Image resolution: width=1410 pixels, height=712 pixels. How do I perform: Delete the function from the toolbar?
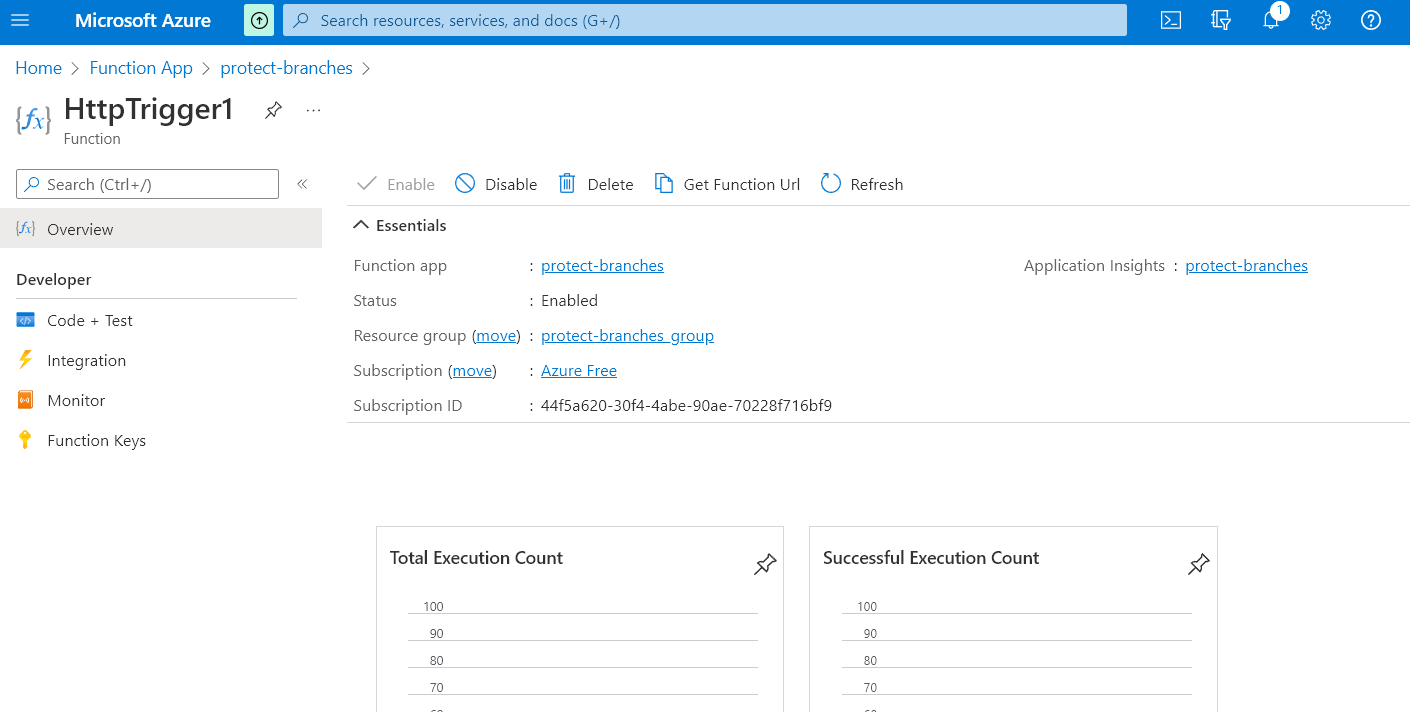[596, 184]
